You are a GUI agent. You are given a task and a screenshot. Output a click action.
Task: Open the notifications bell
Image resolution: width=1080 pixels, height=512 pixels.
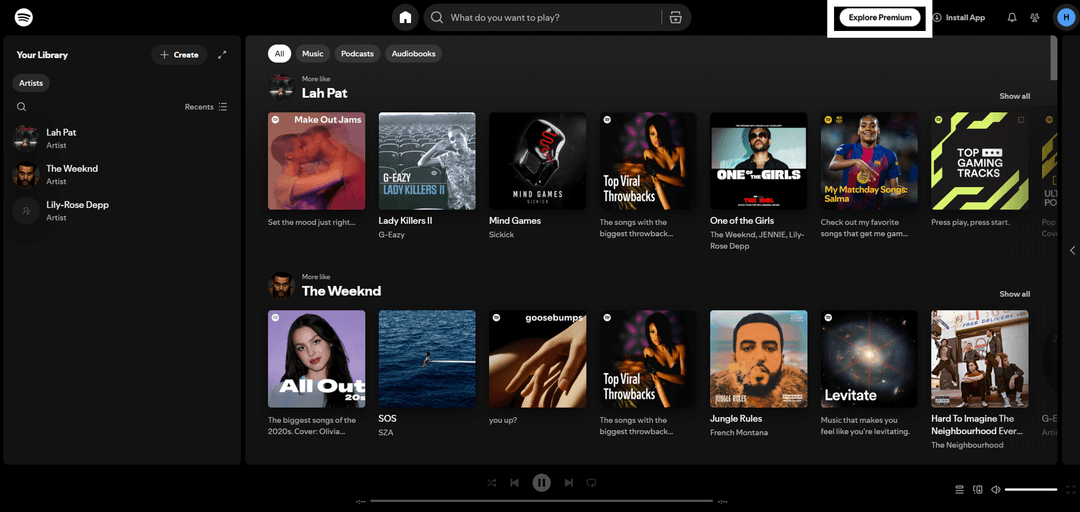[1012, 18]
